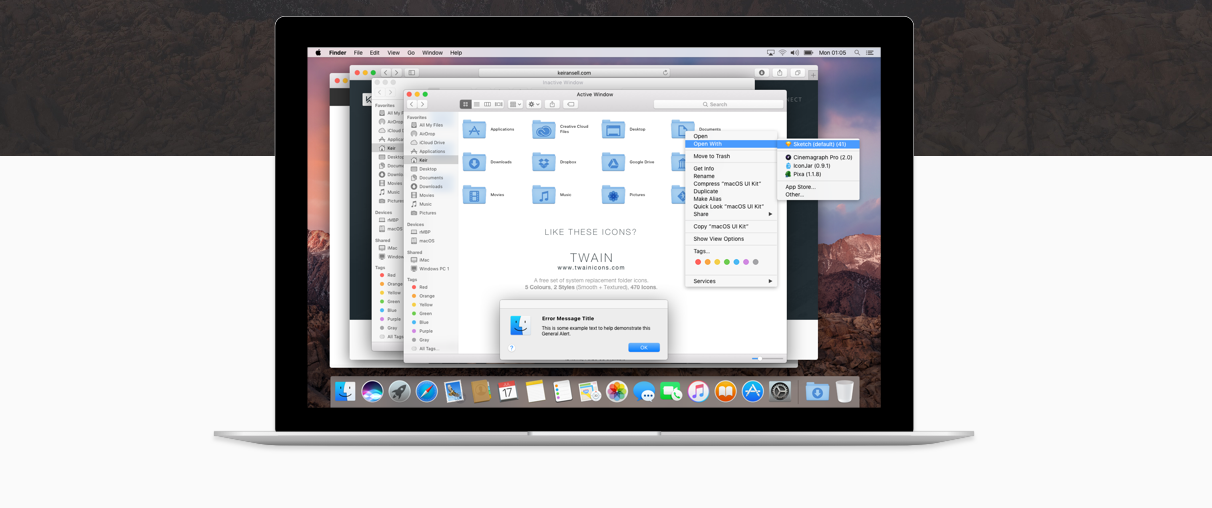Open the Desktop folder icon
Image resolution: width=1212 pixels, height=508 pixels.
(613, 129)
